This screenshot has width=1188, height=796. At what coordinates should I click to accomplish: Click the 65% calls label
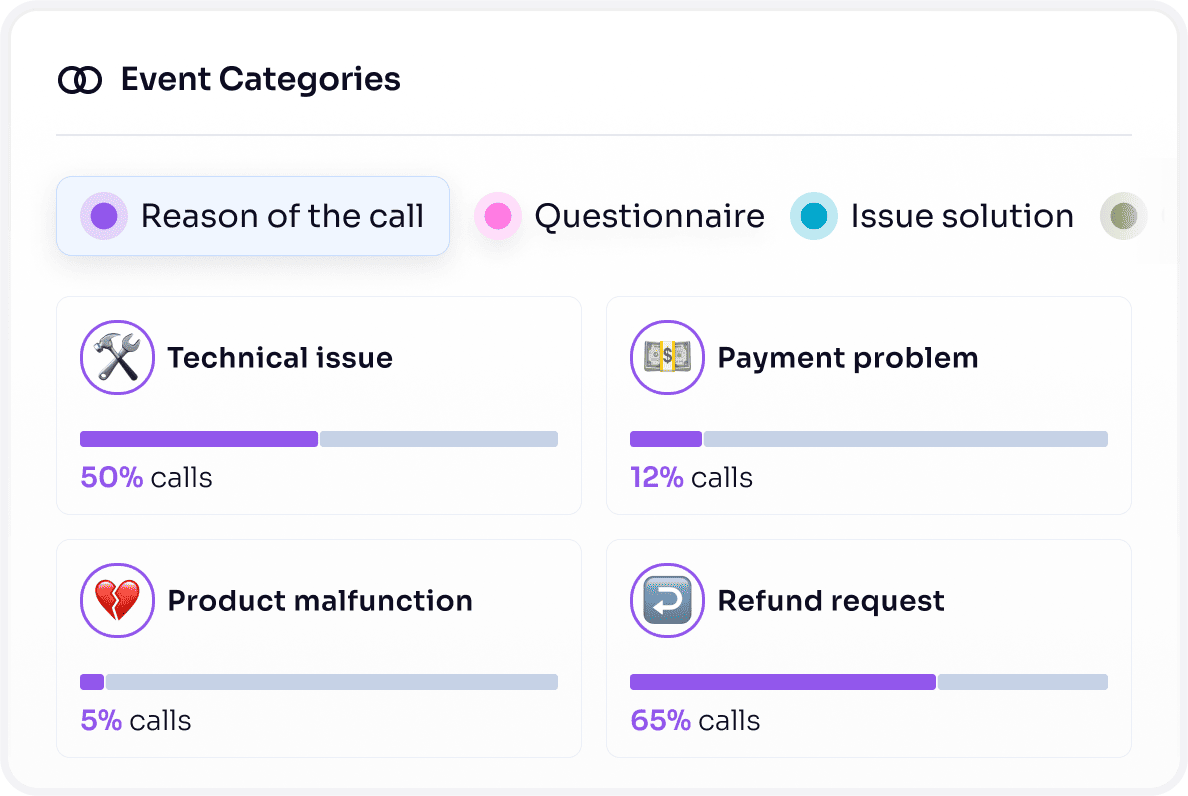tap(695, 721)
